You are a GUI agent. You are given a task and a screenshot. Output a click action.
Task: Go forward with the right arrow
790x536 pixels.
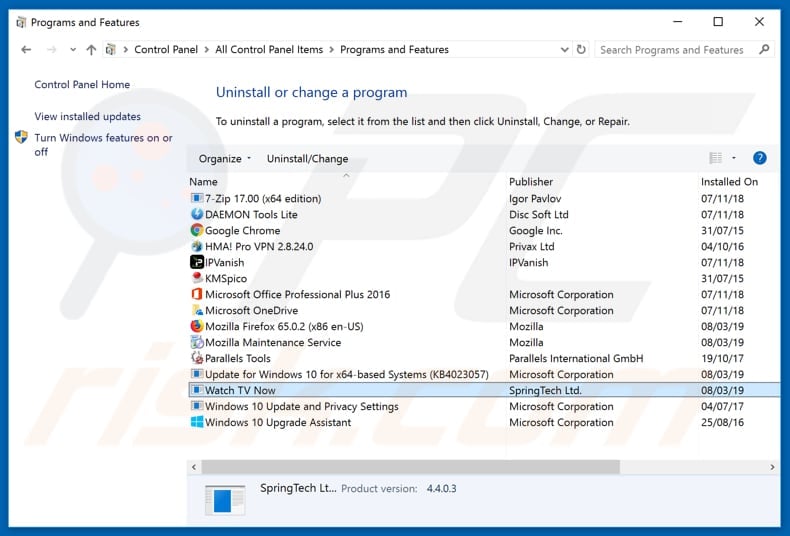pyautogui.click(x=51, y=49)
